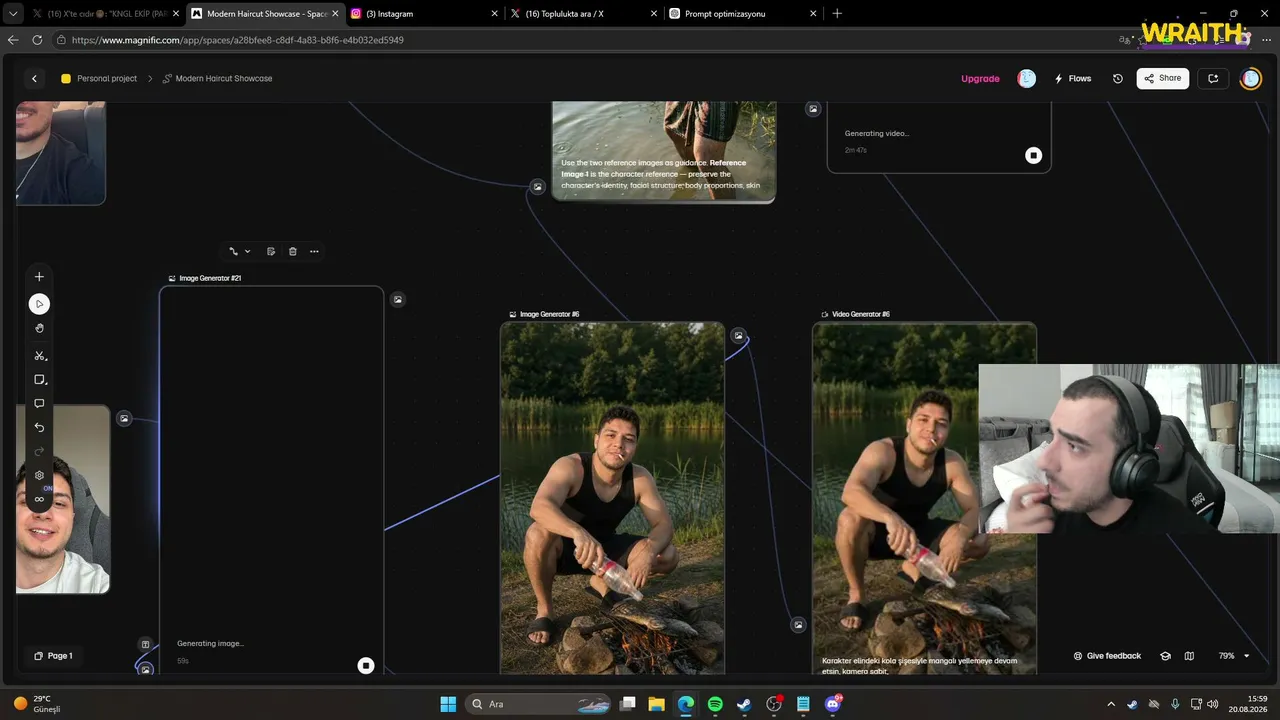Reload the page

pyautogui.click(x=37, y=40)
